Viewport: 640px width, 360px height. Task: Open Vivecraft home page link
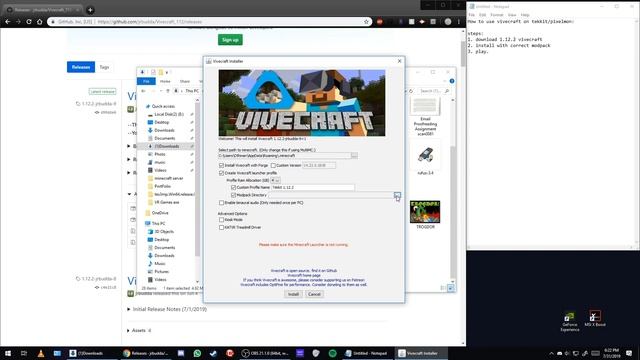tap(304, 276)
